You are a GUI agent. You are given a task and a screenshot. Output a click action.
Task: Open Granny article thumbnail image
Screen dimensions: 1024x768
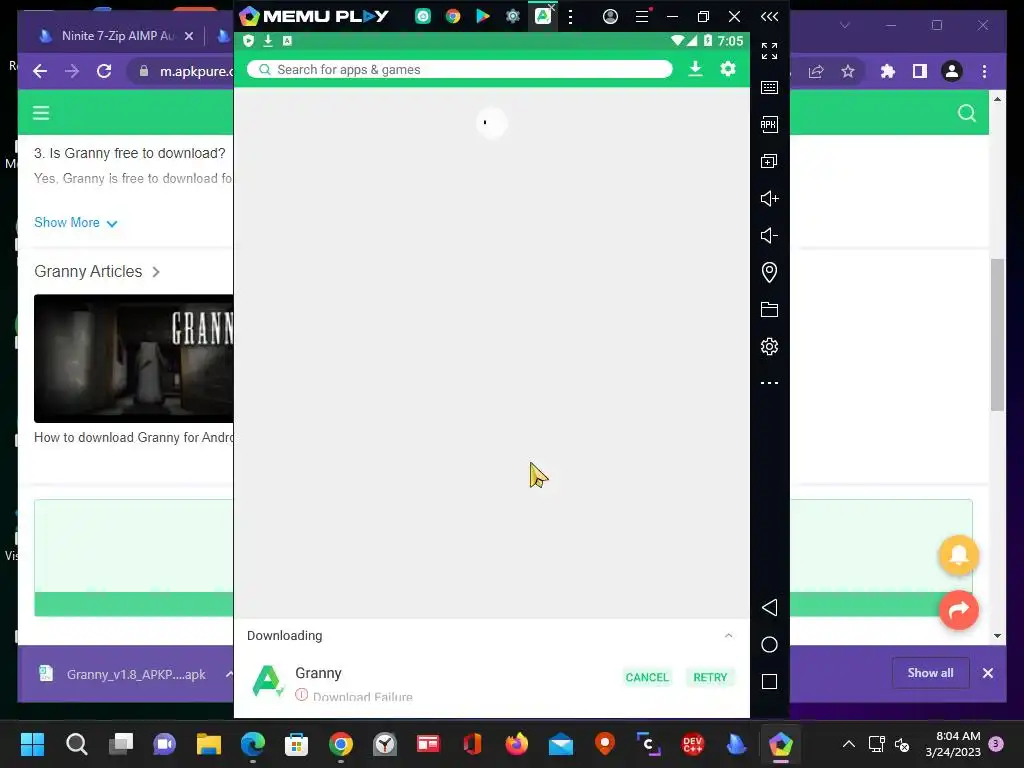pos(133,359)
